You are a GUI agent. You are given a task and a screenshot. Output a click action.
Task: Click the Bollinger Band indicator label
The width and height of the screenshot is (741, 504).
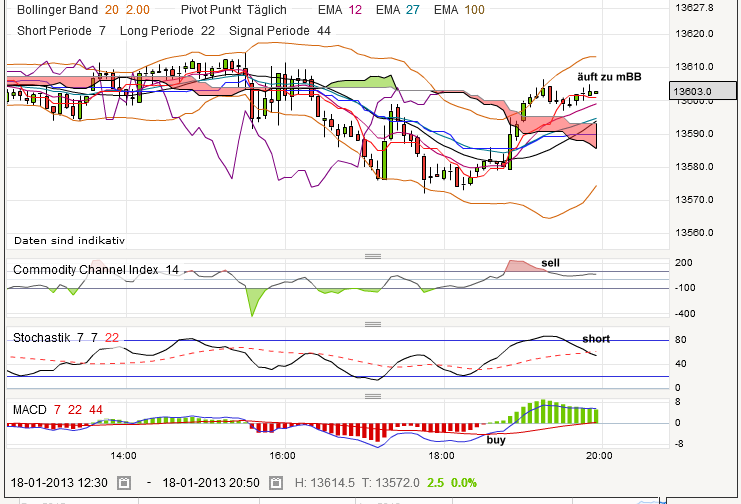point(57,10)
